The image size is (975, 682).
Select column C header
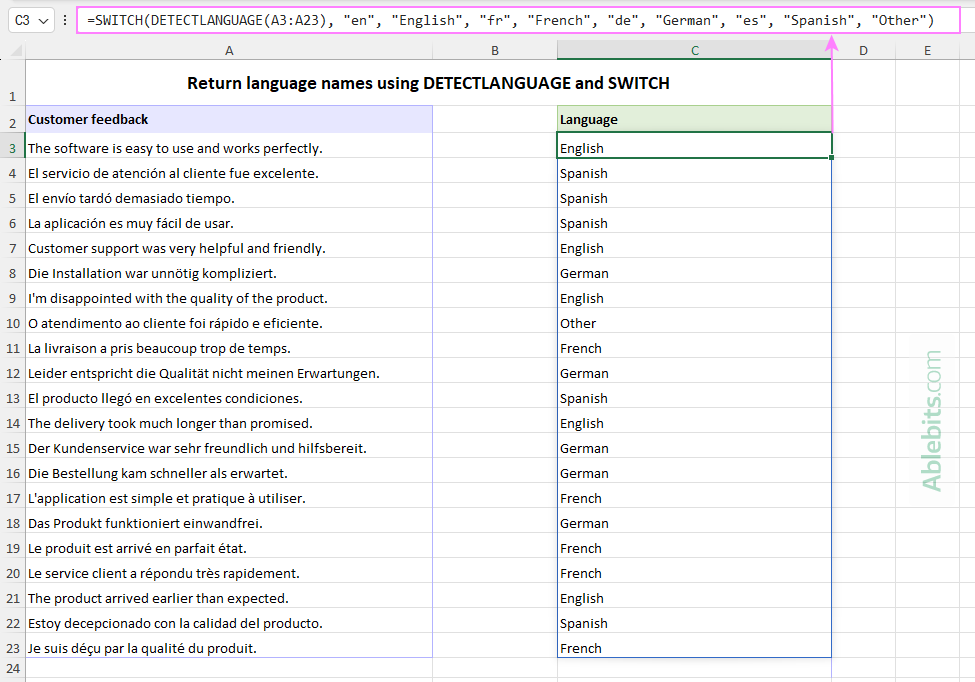click(x=695, y=51)
